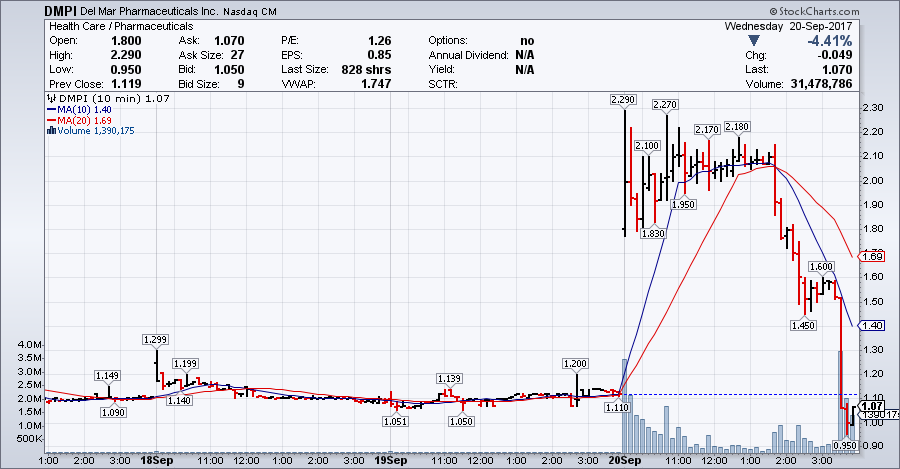Click the 19Sep date marker on axis
Screen dimensions: 900x469
tap(390, 462)
